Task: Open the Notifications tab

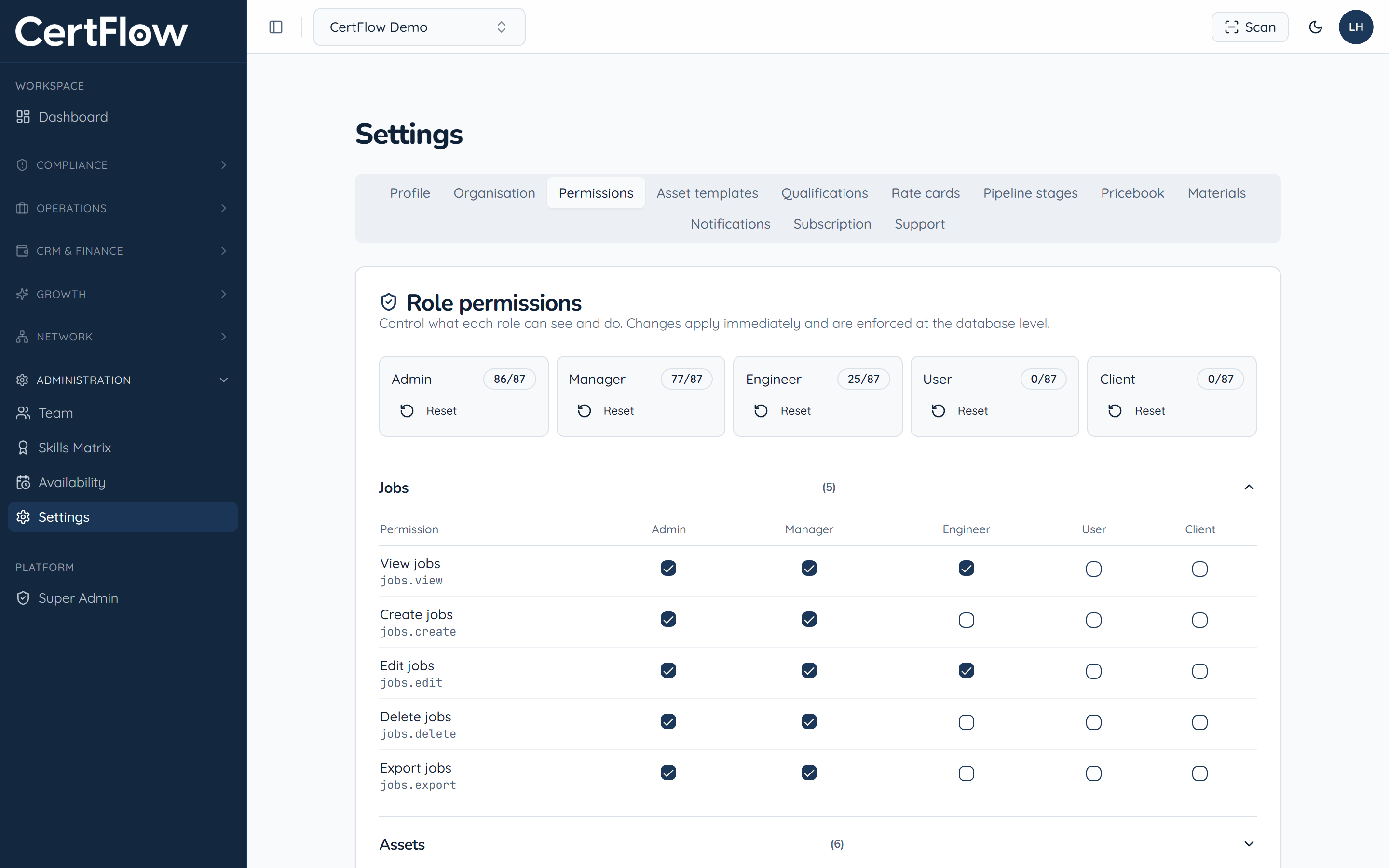Action: click(x=730, y=224)
